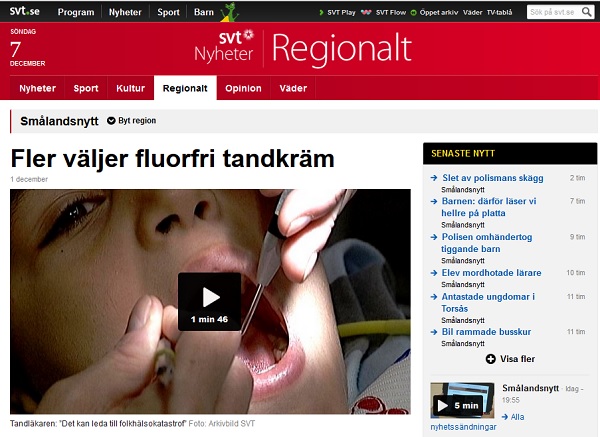The image size is (600, 437).
Task: Open Bil rammade busskur article
Action: [486, 332]
